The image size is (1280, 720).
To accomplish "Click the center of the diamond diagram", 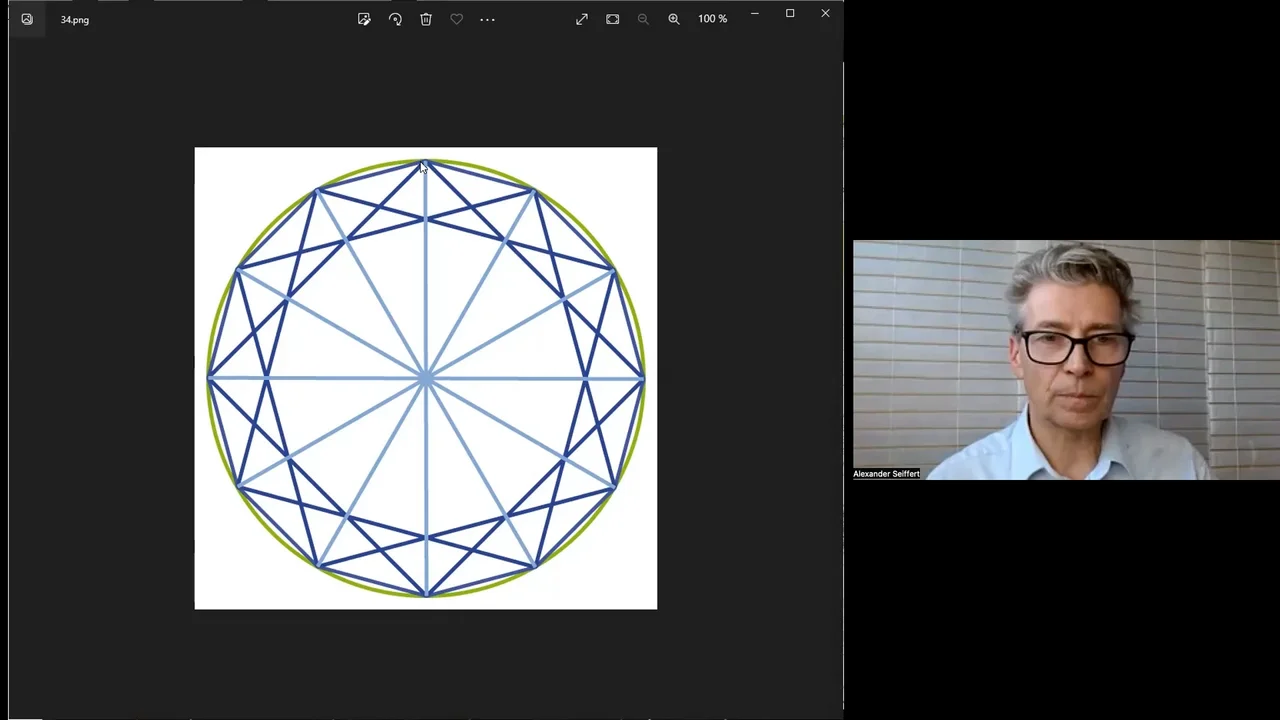I will [x=426, y=378].
